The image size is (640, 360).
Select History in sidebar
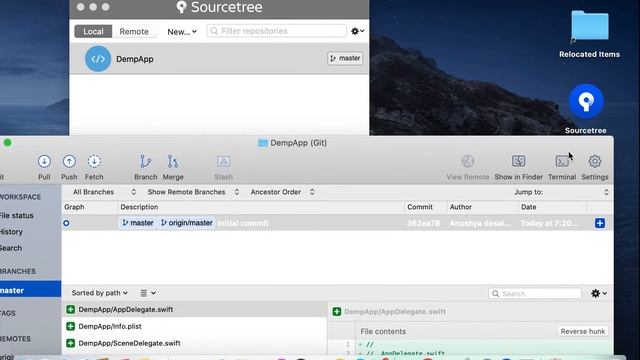[x=11, y=232]
